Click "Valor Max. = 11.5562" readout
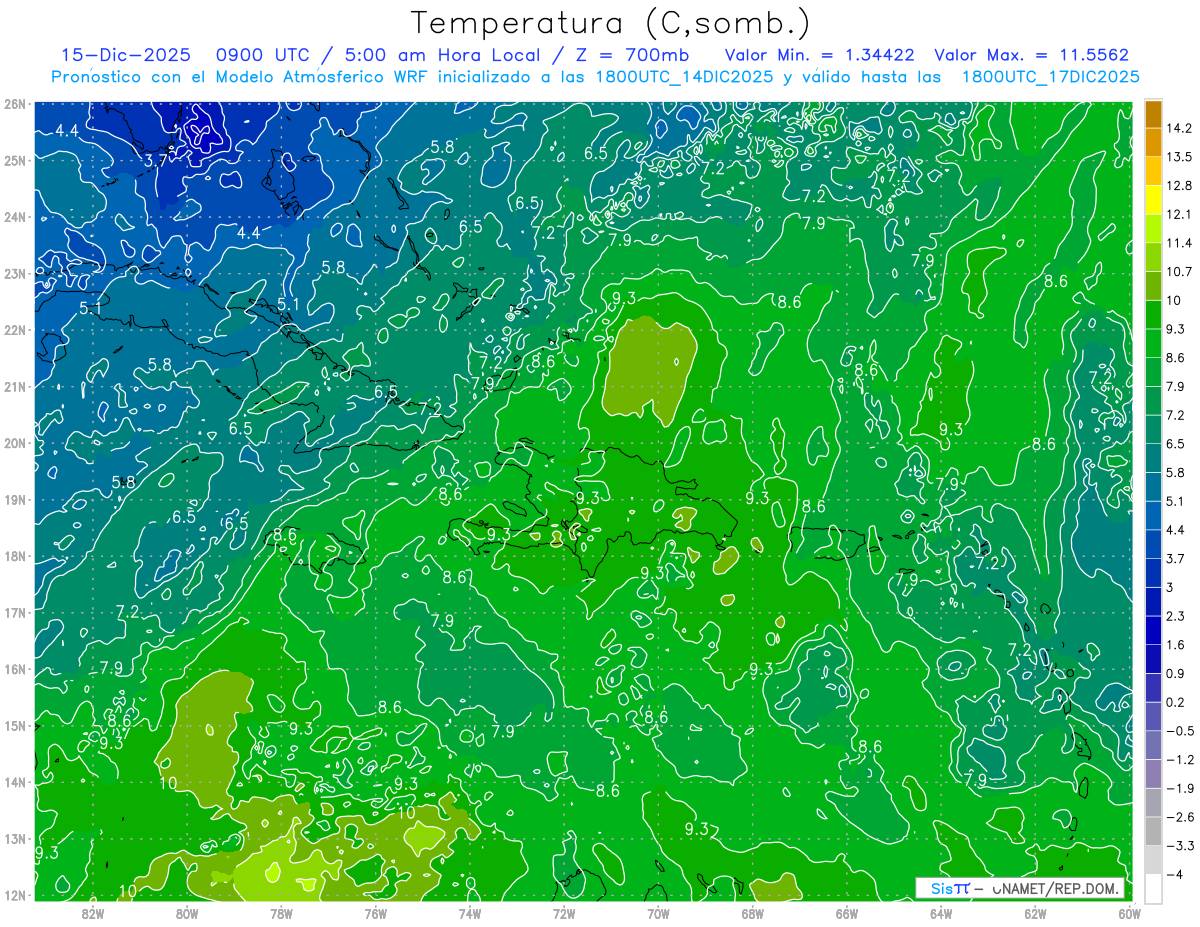Image resolution: width=1200 pixels, height=927 pixels. (1033, 55)
